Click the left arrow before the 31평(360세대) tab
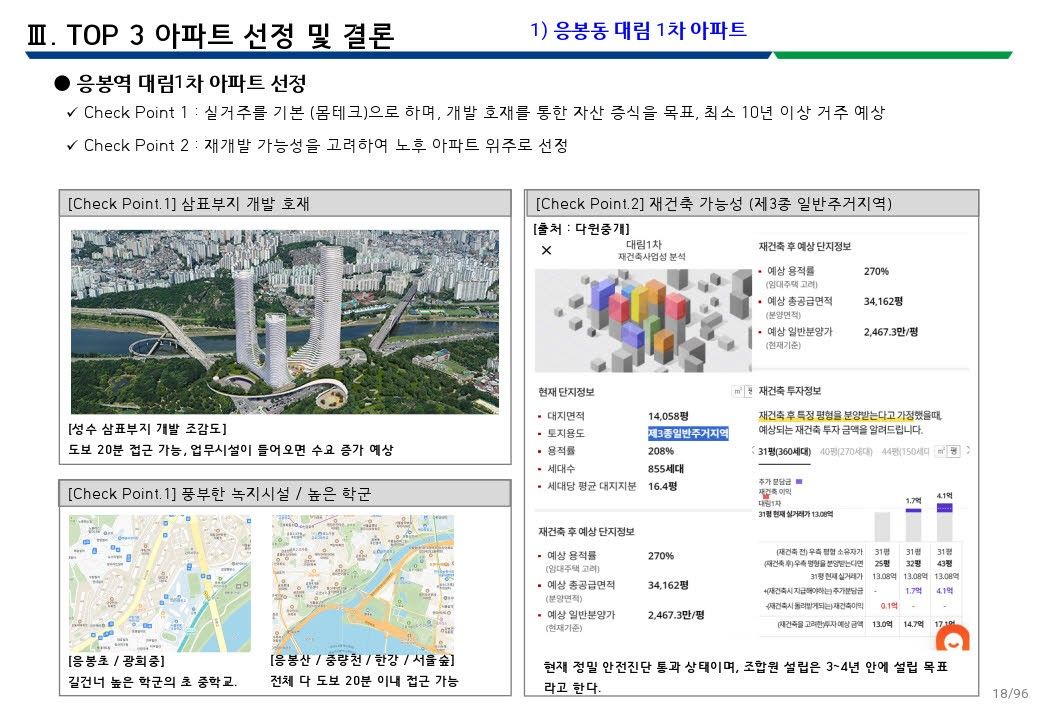Viewport: 1040px width, 720px height. tap(753, 451)
